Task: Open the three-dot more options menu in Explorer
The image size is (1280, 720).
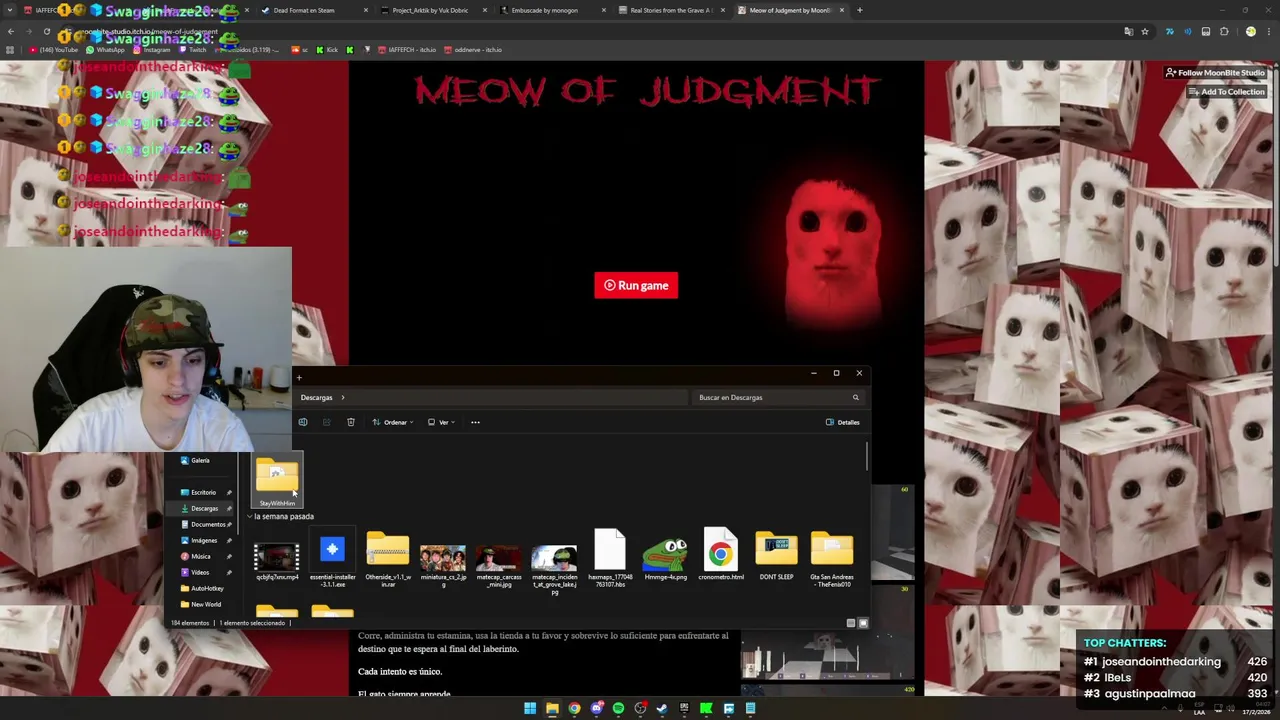Action: tap(475, 422)
